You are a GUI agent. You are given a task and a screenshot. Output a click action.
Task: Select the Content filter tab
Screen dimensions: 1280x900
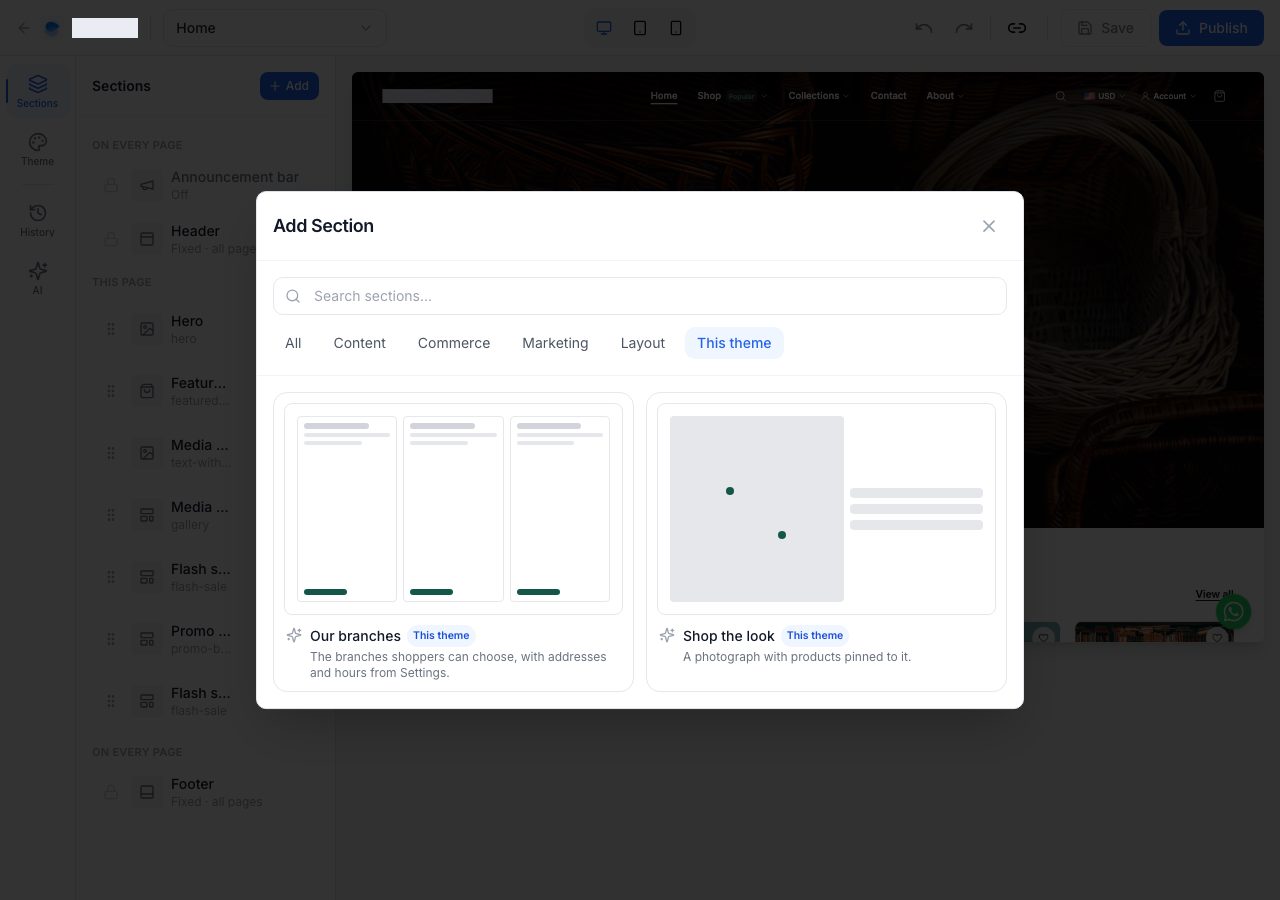(359, 343)
